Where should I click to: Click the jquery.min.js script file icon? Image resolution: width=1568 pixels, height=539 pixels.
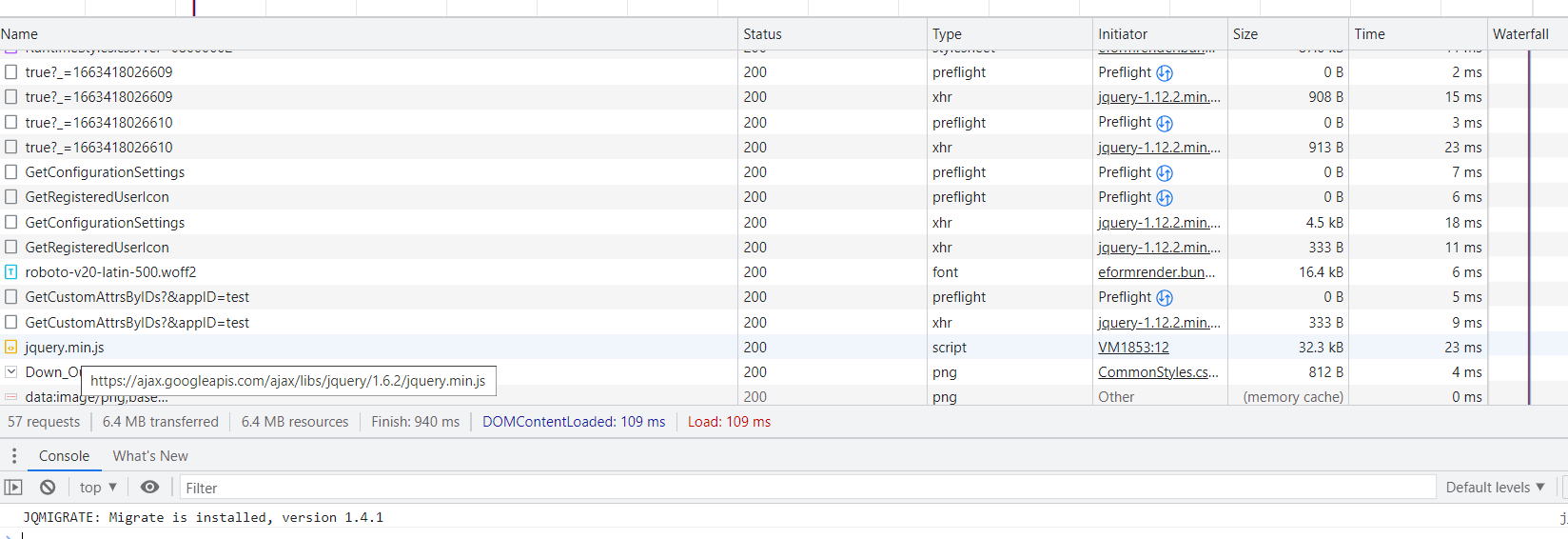click(11, 348)
